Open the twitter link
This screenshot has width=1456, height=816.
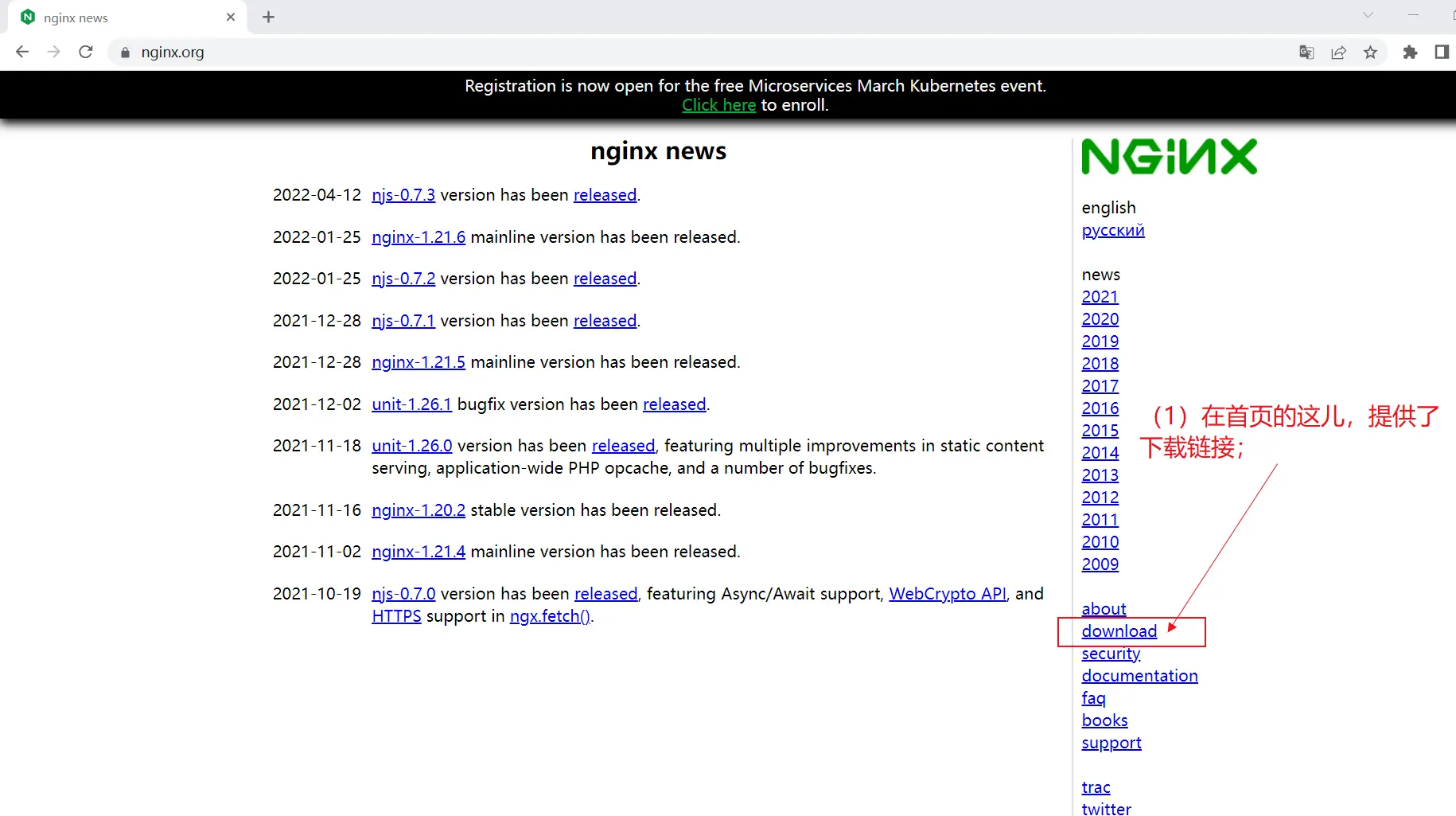click(x=1106, y=809)
